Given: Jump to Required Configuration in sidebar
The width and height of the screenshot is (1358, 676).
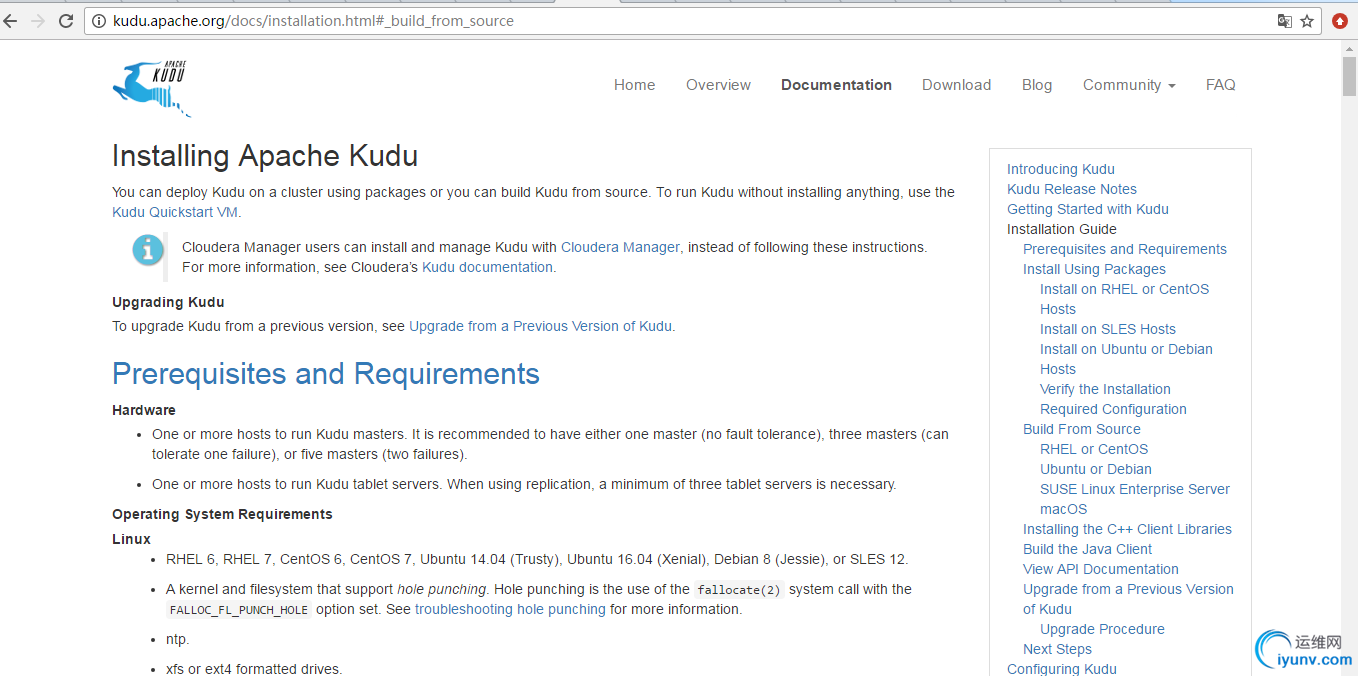Looking at the screenshot, I should (x=1113, y=409).
